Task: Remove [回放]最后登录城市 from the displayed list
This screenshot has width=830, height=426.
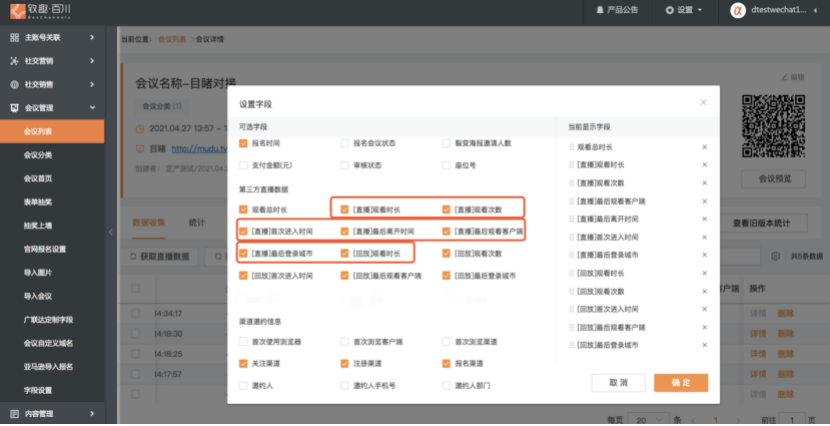Action: (x=705, y=345)
